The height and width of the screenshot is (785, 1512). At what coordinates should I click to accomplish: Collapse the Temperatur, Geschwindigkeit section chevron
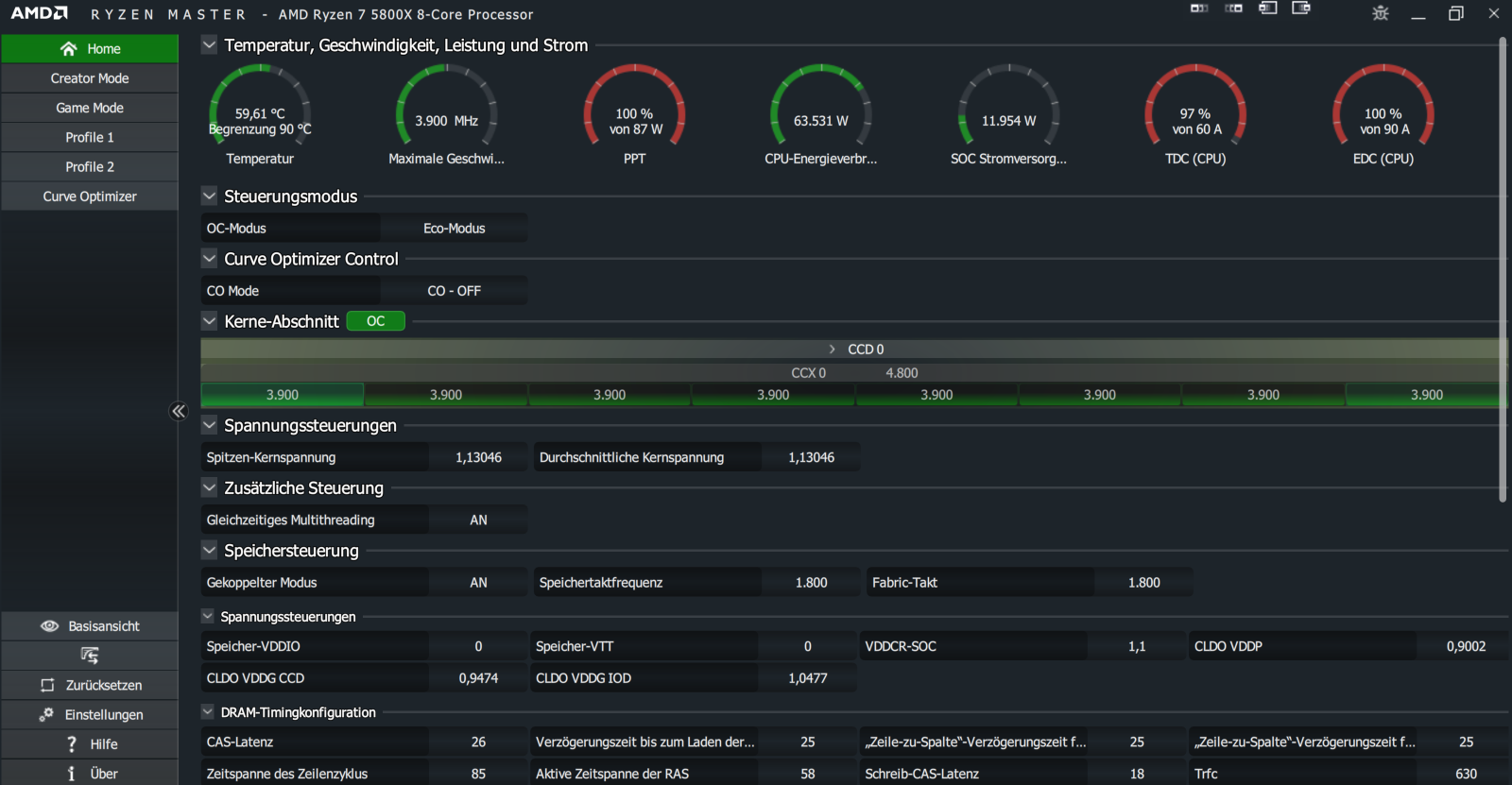point(210,44)
